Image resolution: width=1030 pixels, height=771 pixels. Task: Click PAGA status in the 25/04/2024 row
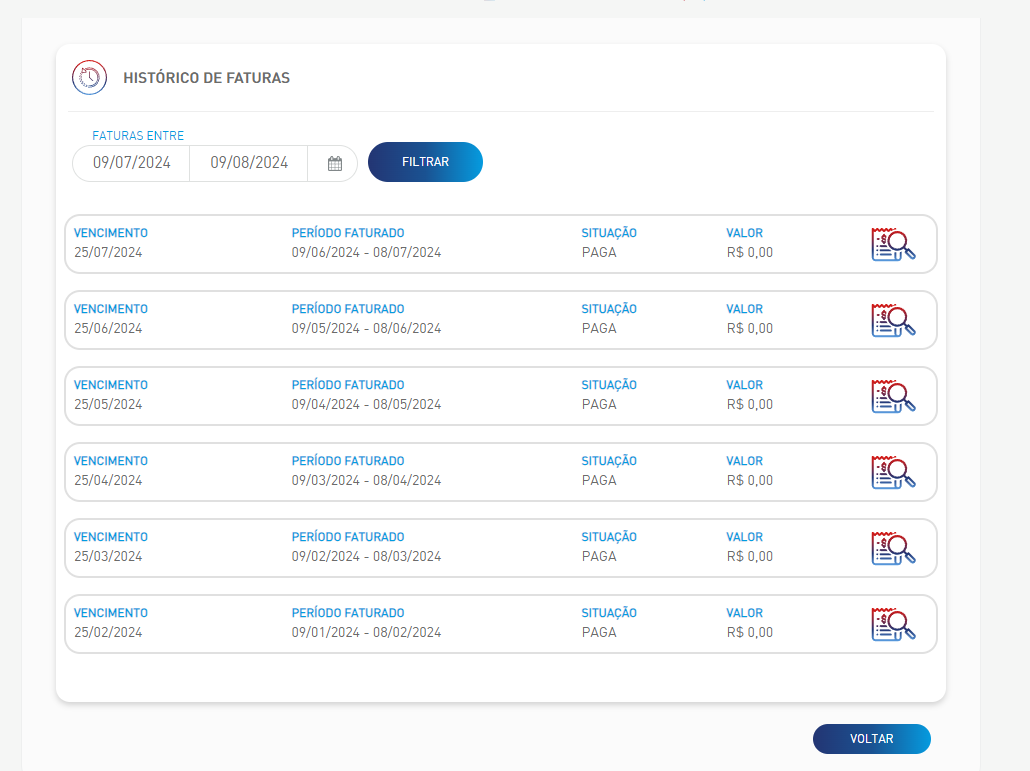pos(599,481)
